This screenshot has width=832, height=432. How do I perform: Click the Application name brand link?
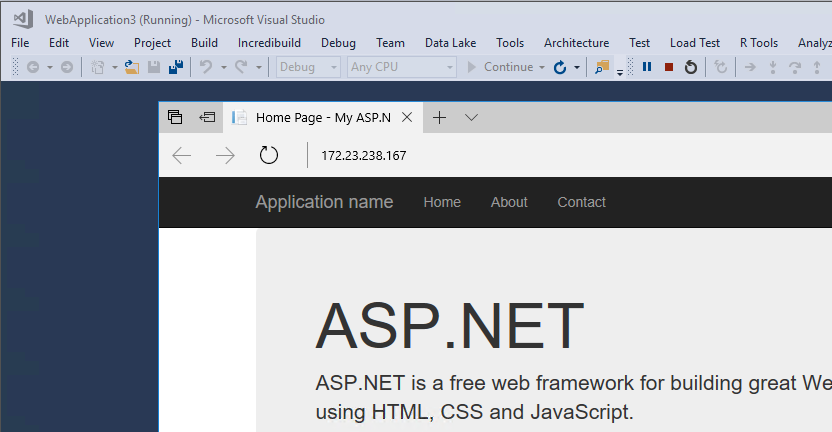pos(324,202)
